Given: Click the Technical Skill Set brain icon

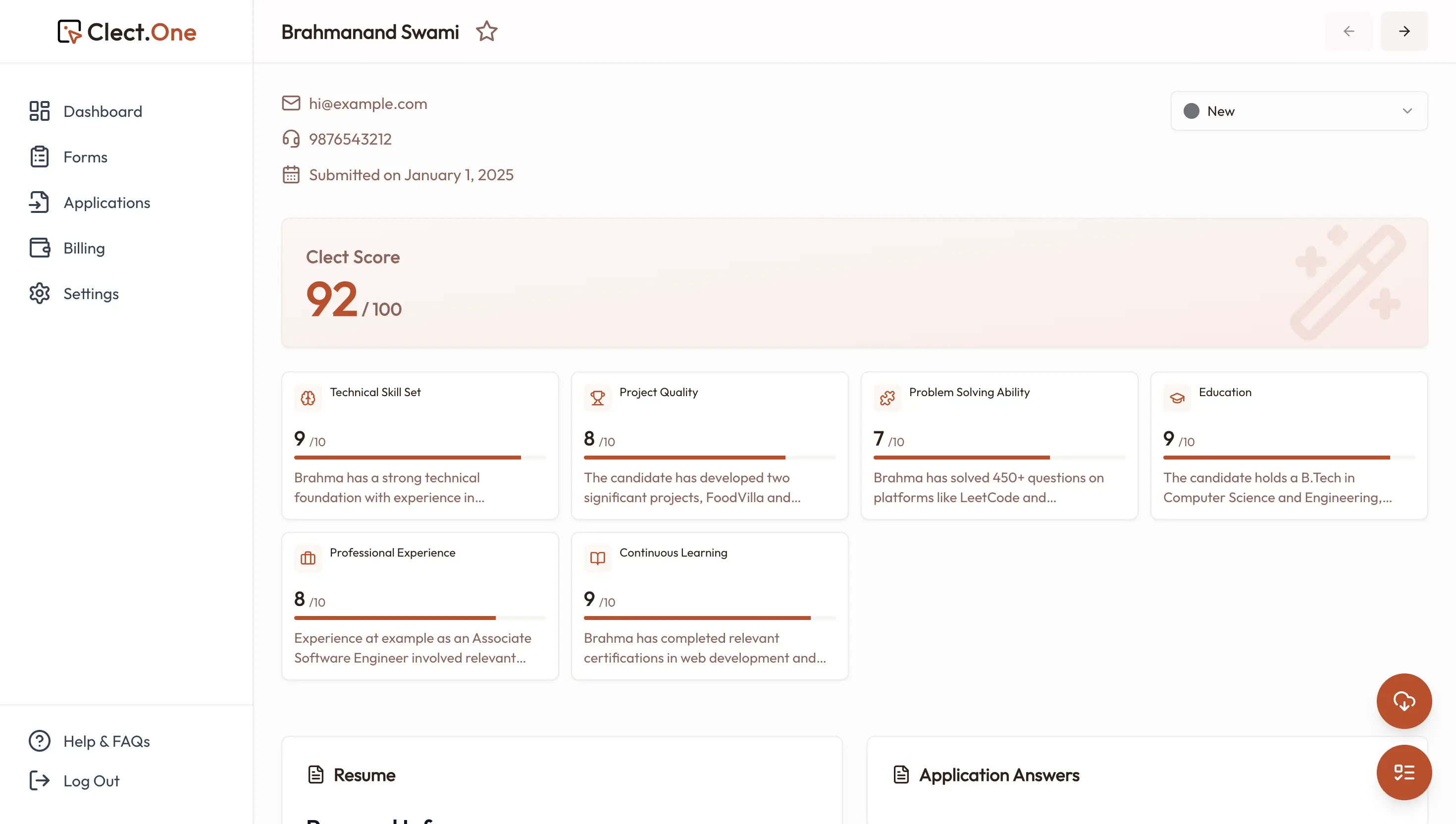Looking at the screenshot, I should [308, 398].
